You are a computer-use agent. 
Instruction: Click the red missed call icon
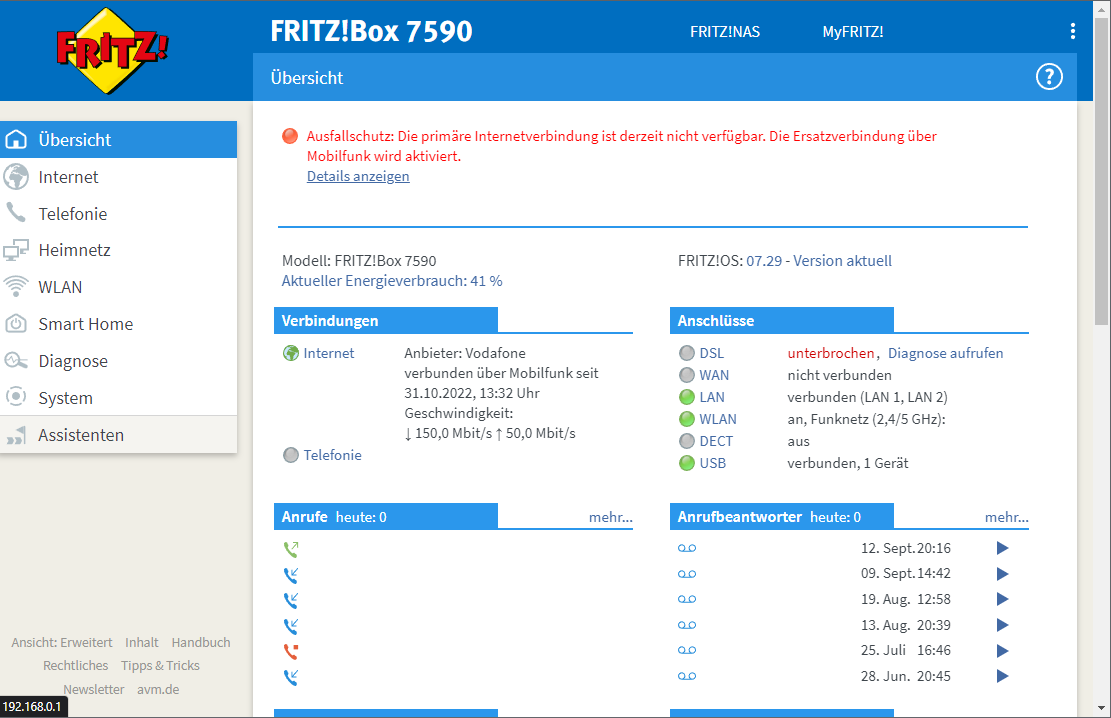291,651
